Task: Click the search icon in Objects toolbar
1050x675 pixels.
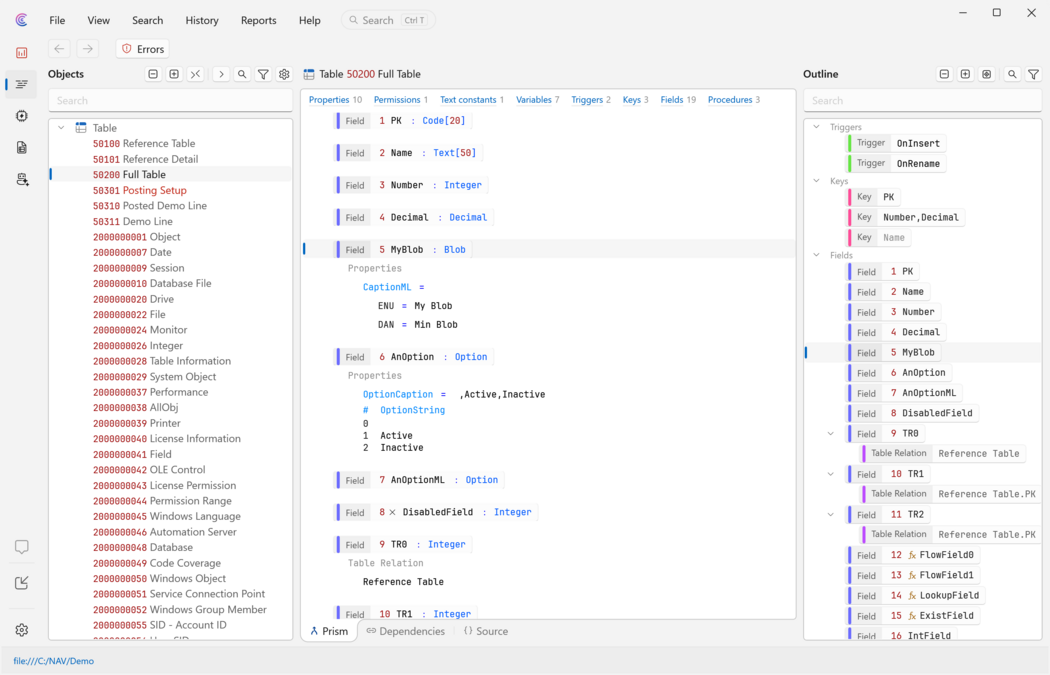Action: coord(242,74)
